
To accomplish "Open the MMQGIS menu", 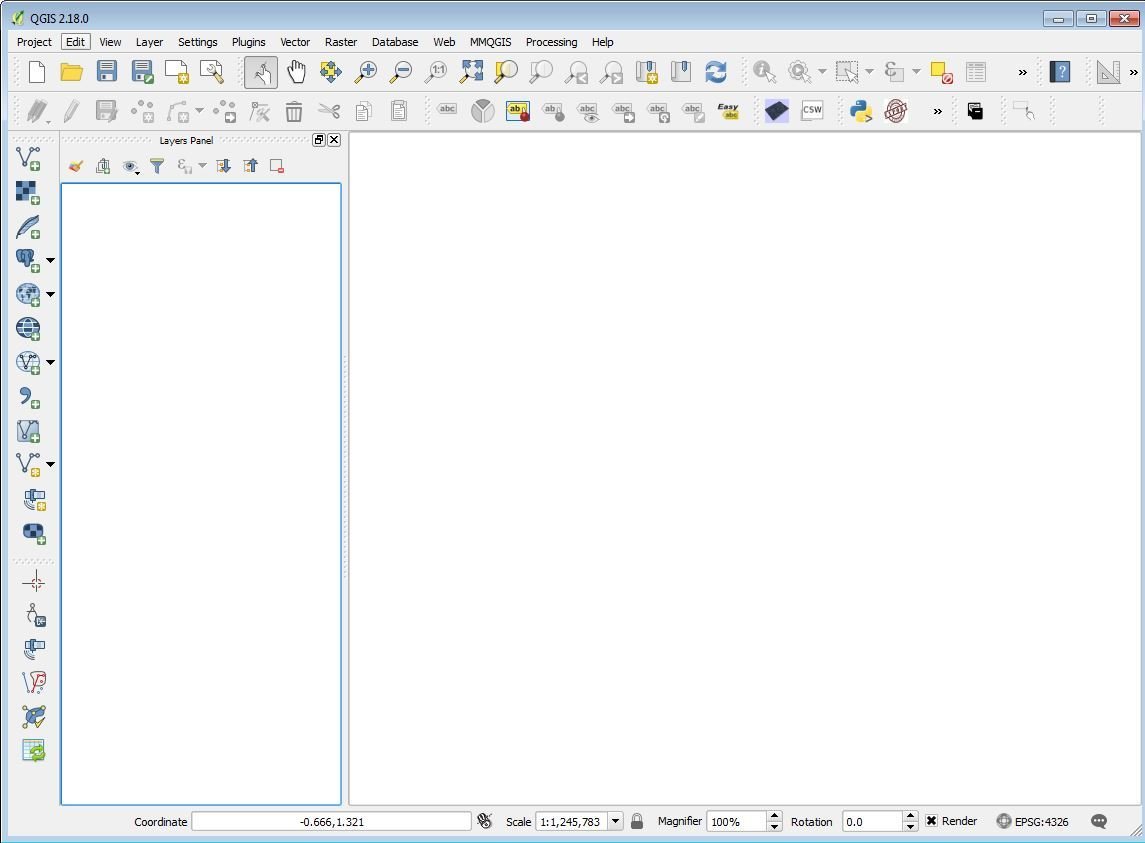I will pos(491,42).
